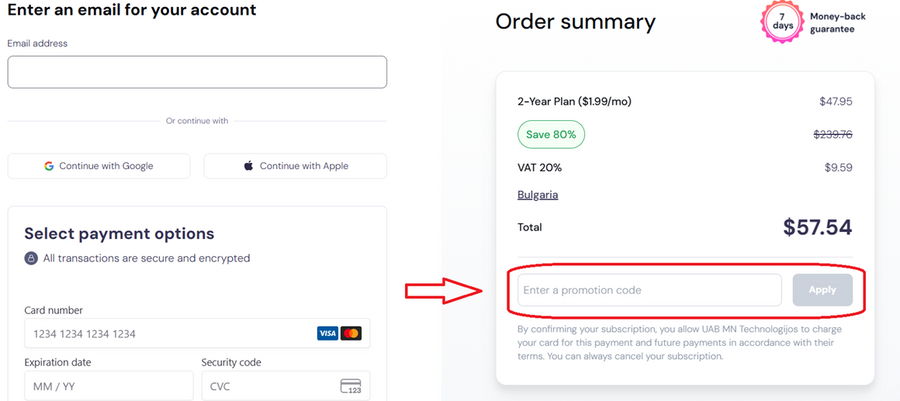The width and height of the screenshot is (900, 401).
Task: Open the Bulgaria country link
Action: pos(538,195)
